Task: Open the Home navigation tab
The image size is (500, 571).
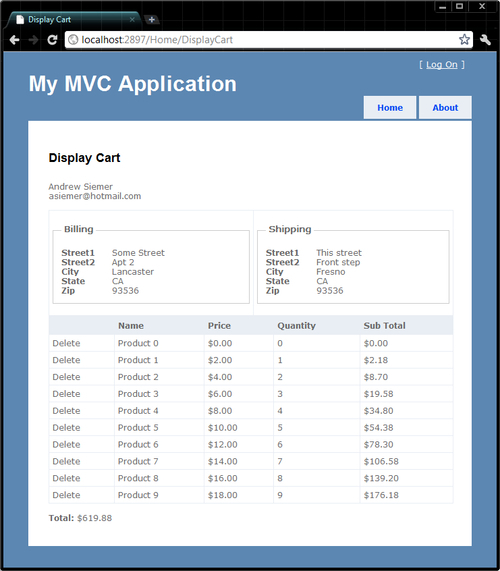Action: click(x=390, y=108)
